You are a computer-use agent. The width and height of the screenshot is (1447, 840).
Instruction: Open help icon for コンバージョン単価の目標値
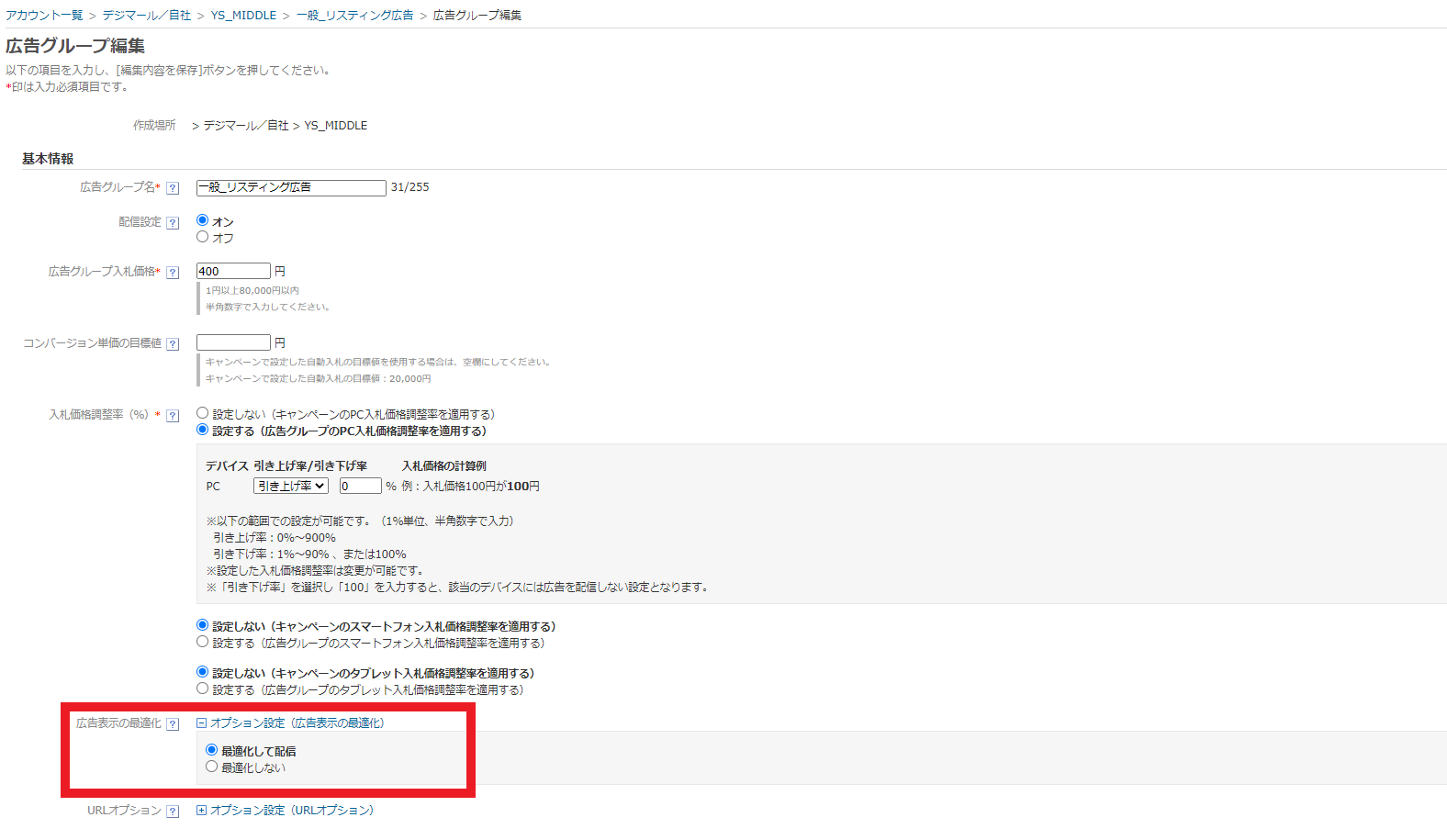(x=173, y=344)
